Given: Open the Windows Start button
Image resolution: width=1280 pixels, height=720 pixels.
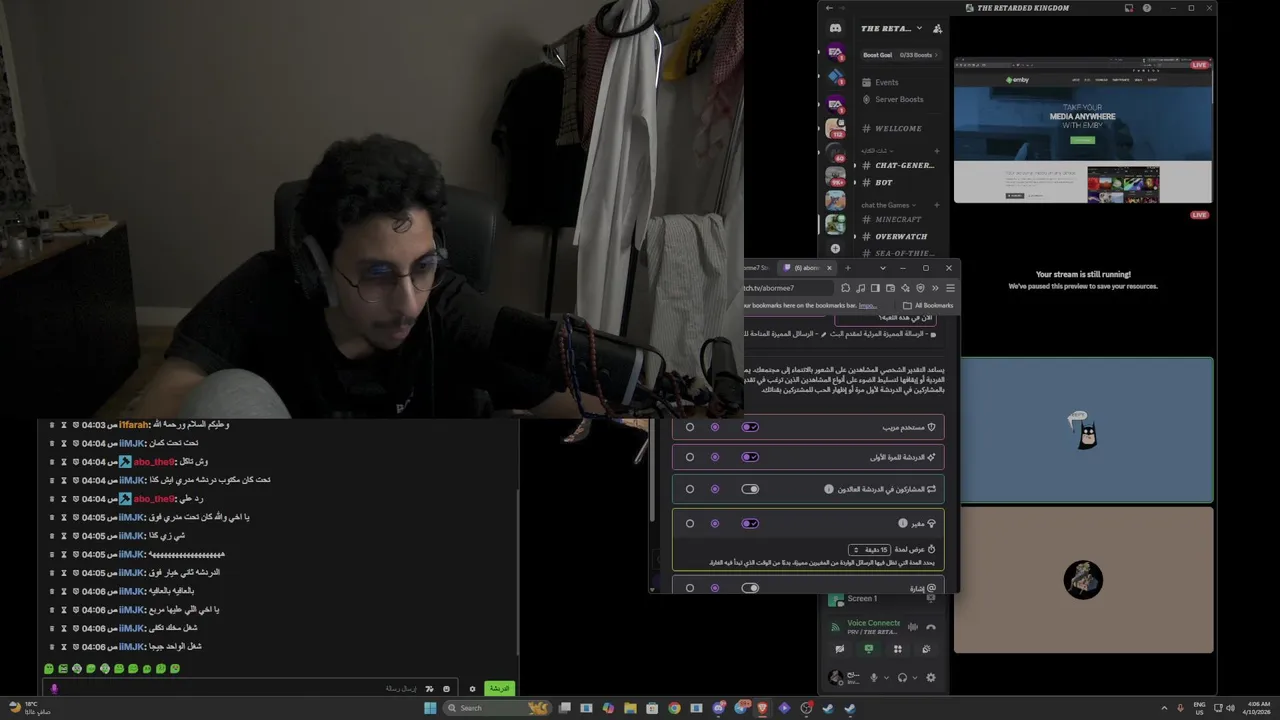Looking at the screenshot, I should click(x=430, y=708).
